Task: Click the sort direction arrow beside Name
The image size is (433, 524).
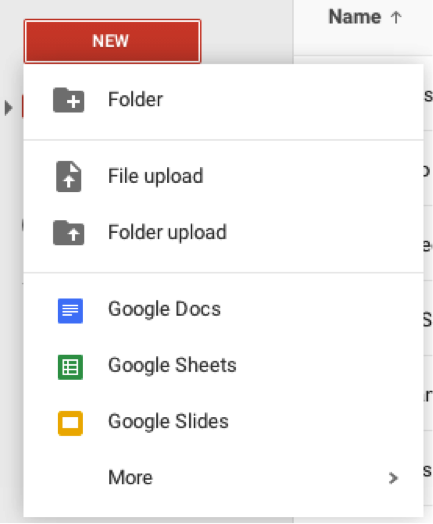Action: (396, 17)
